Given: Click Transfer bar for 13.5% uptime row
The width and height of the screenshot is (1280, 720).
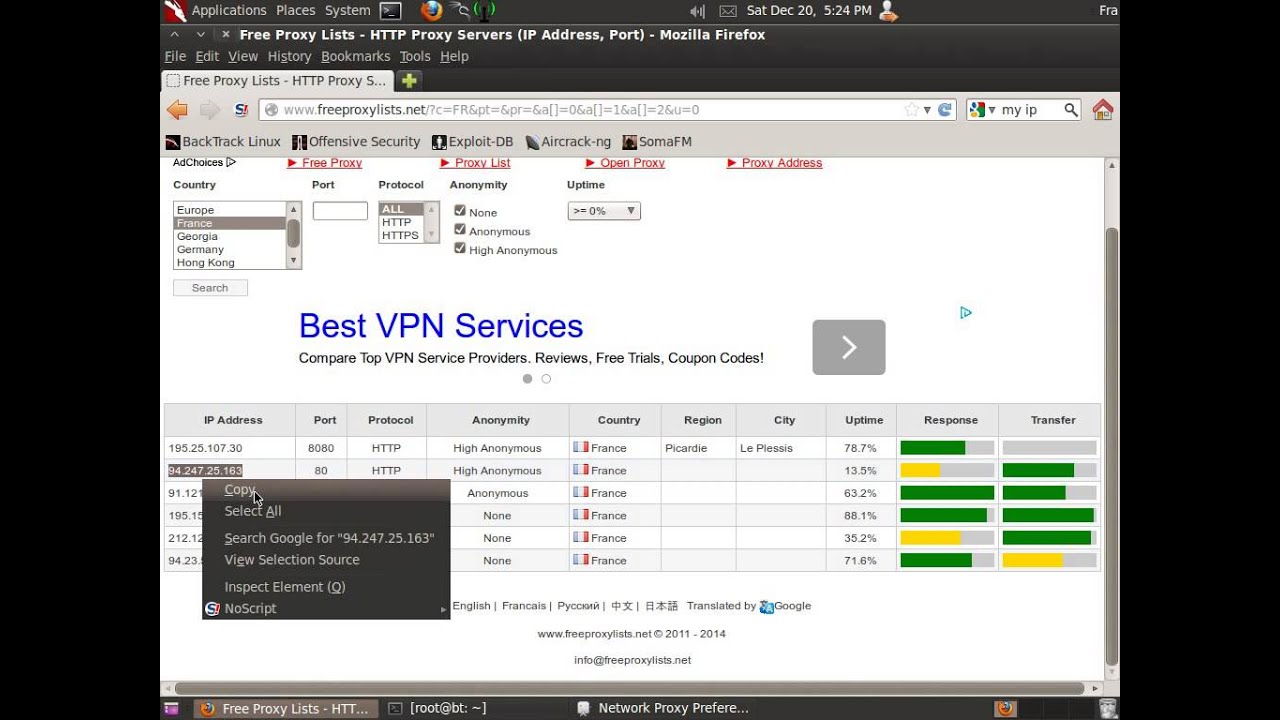Looking at the screenshot, I should click(1049, 470).
